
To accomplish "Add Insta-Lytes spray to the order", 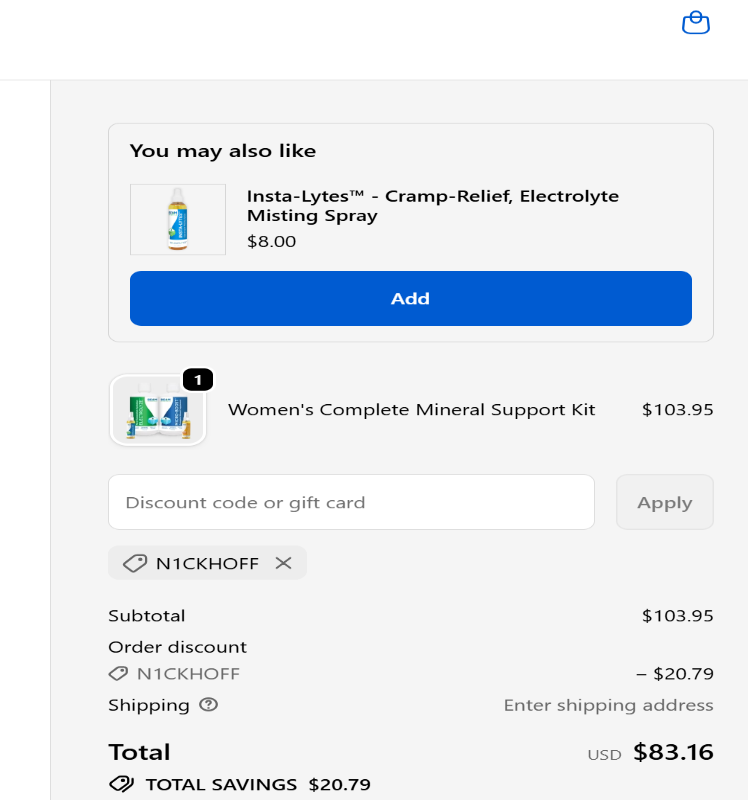I will point(410,298).
